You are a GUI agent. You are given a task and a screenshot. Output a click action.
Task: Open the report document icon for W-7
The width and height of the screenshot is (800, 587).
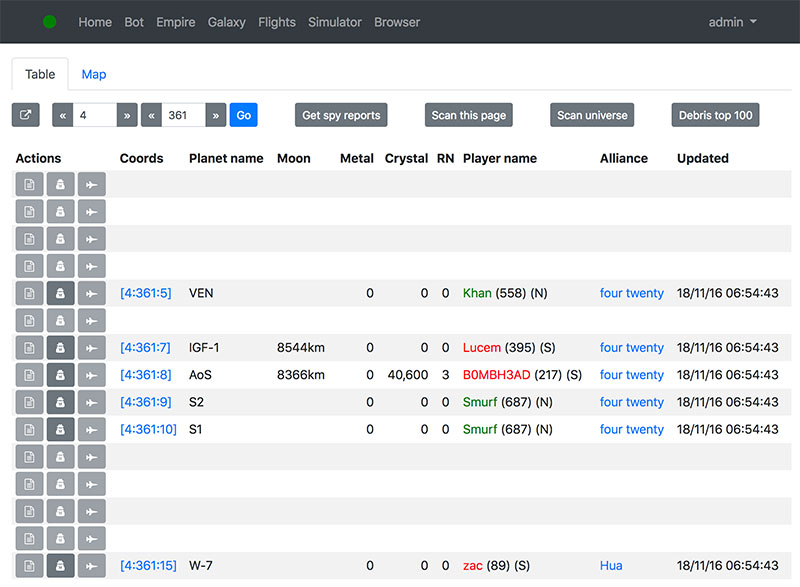pos(29,566)
